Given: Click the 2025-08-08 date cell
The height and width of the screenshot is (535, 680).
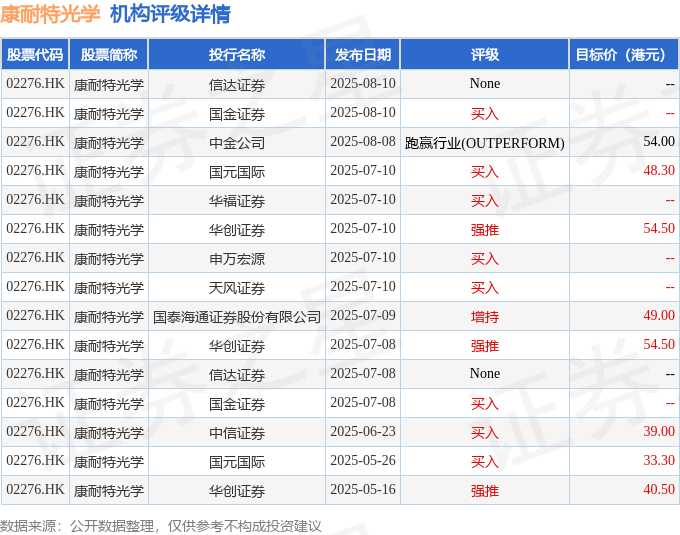Looking at the screenshot, I should (x=363, y=141).
